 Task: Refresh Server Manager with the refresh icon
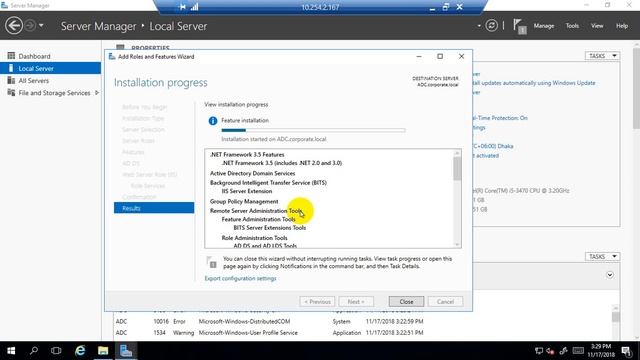point(491,26)
